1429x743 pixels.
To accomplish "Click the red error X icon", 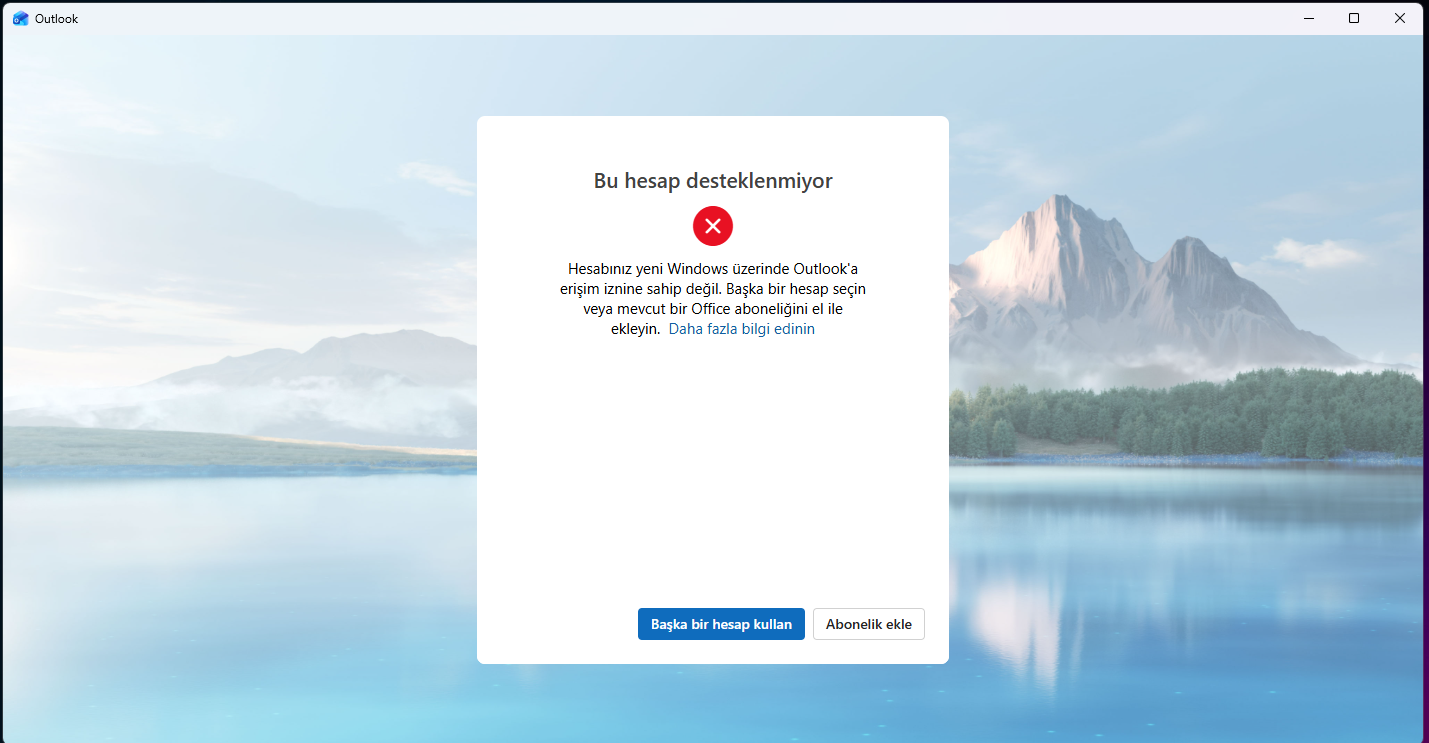I will [x=713, y=226].
